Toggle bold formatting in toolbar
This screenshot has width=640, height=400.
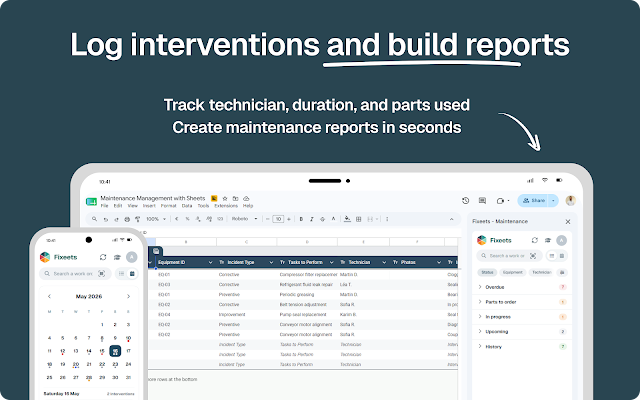[301, 219]
